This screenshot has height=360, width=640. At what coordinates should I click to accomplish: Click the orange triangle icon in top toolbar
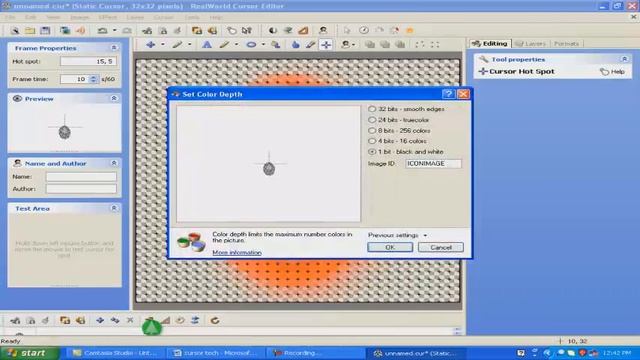click(x=303, y=31)
